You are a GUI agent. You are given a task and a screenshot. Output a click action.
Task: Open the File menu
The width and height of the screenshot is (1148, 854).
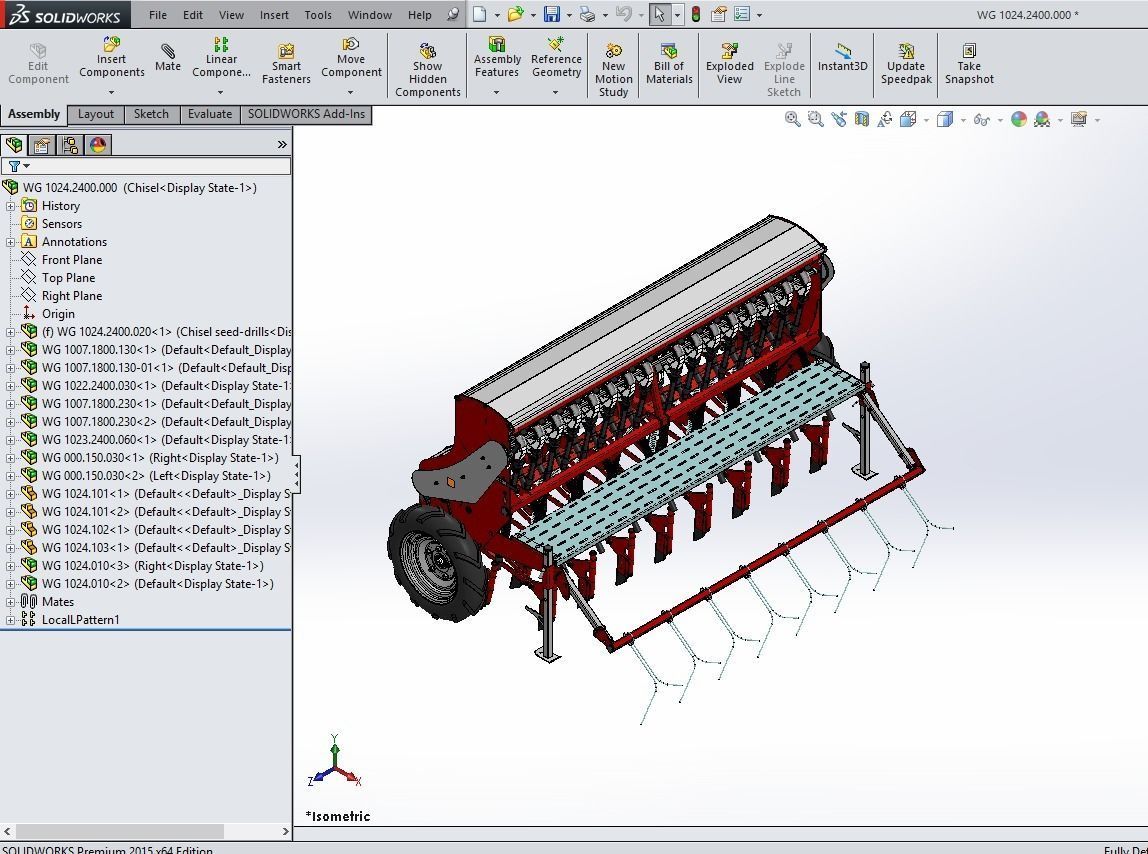coord(158,15)
